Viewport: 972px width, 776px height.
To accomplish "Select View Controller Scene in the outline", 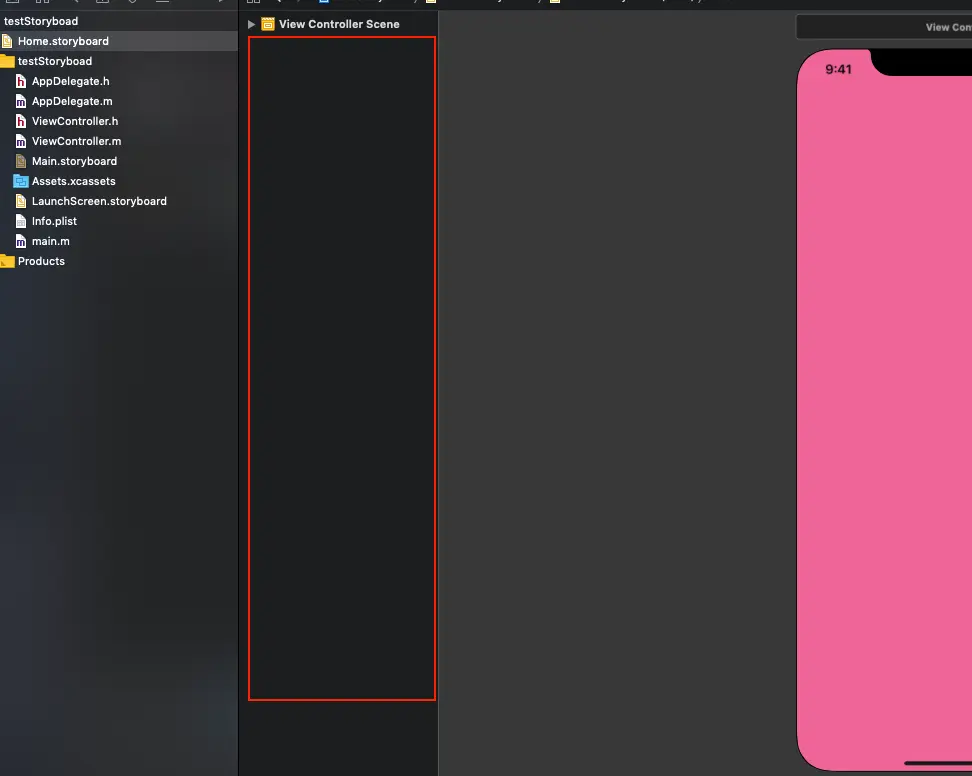I will [339, 24].
